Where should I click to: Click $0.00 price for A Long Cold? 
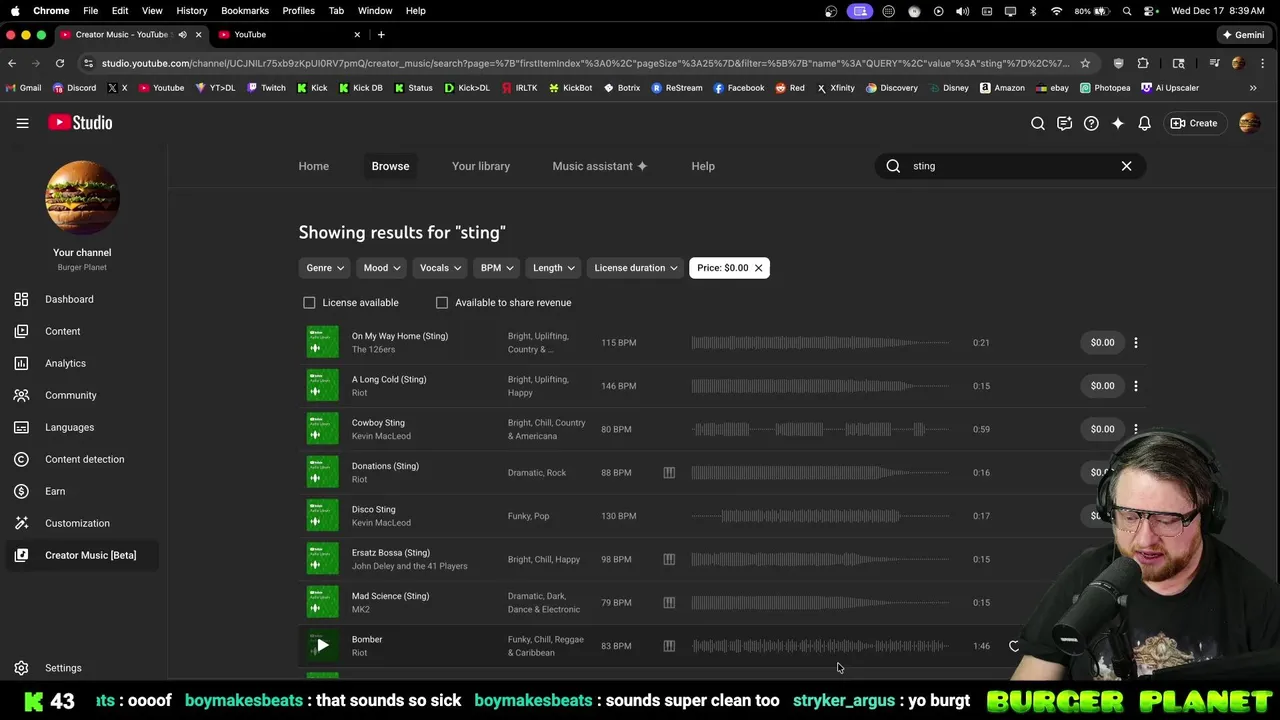click(1102, 386)
